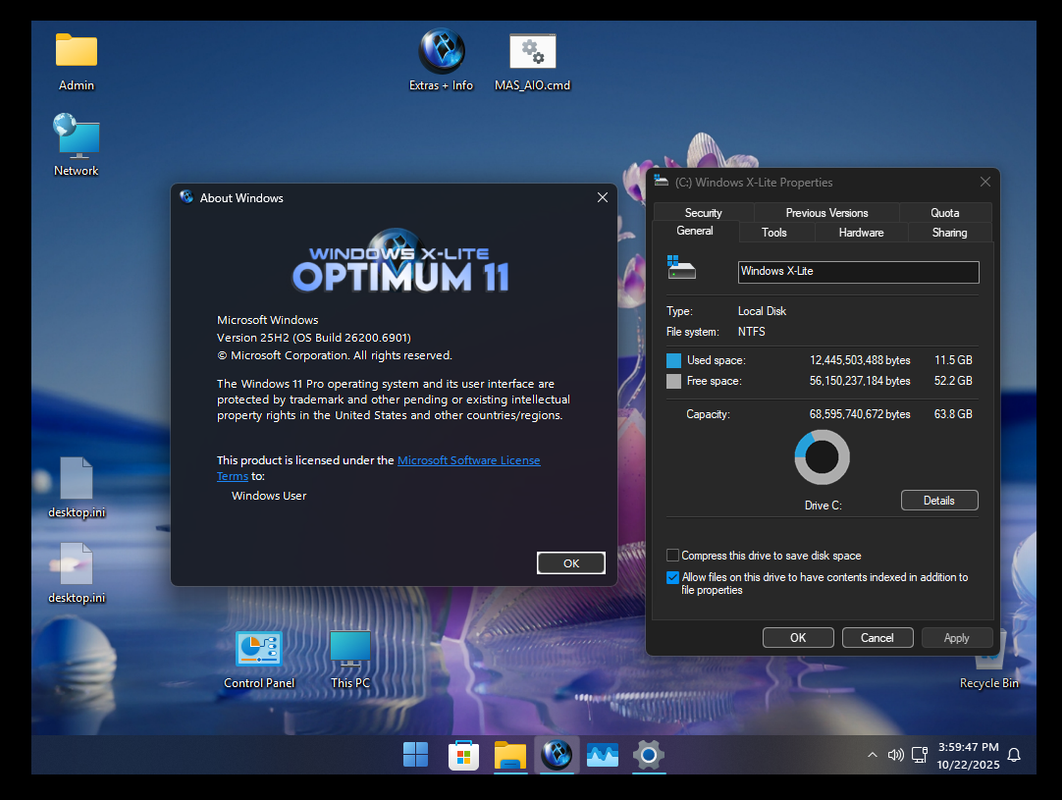This screenshot has width=1062, height=800.
Task: Select the MAS_AIO.cmd file icon
Action: click(532, 62)
